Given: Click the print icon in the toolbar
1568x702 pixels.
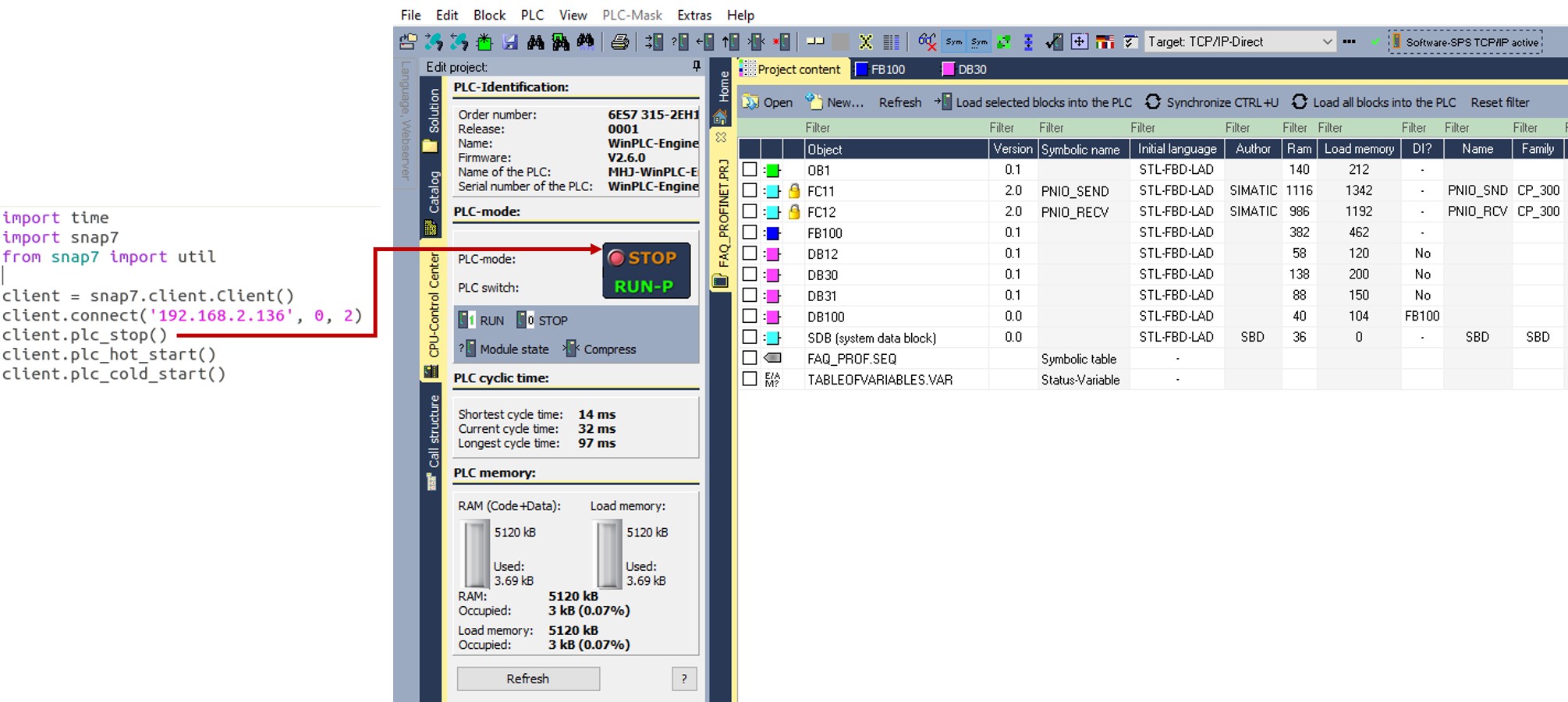Looking at the screenshot, I should point(619,42).
